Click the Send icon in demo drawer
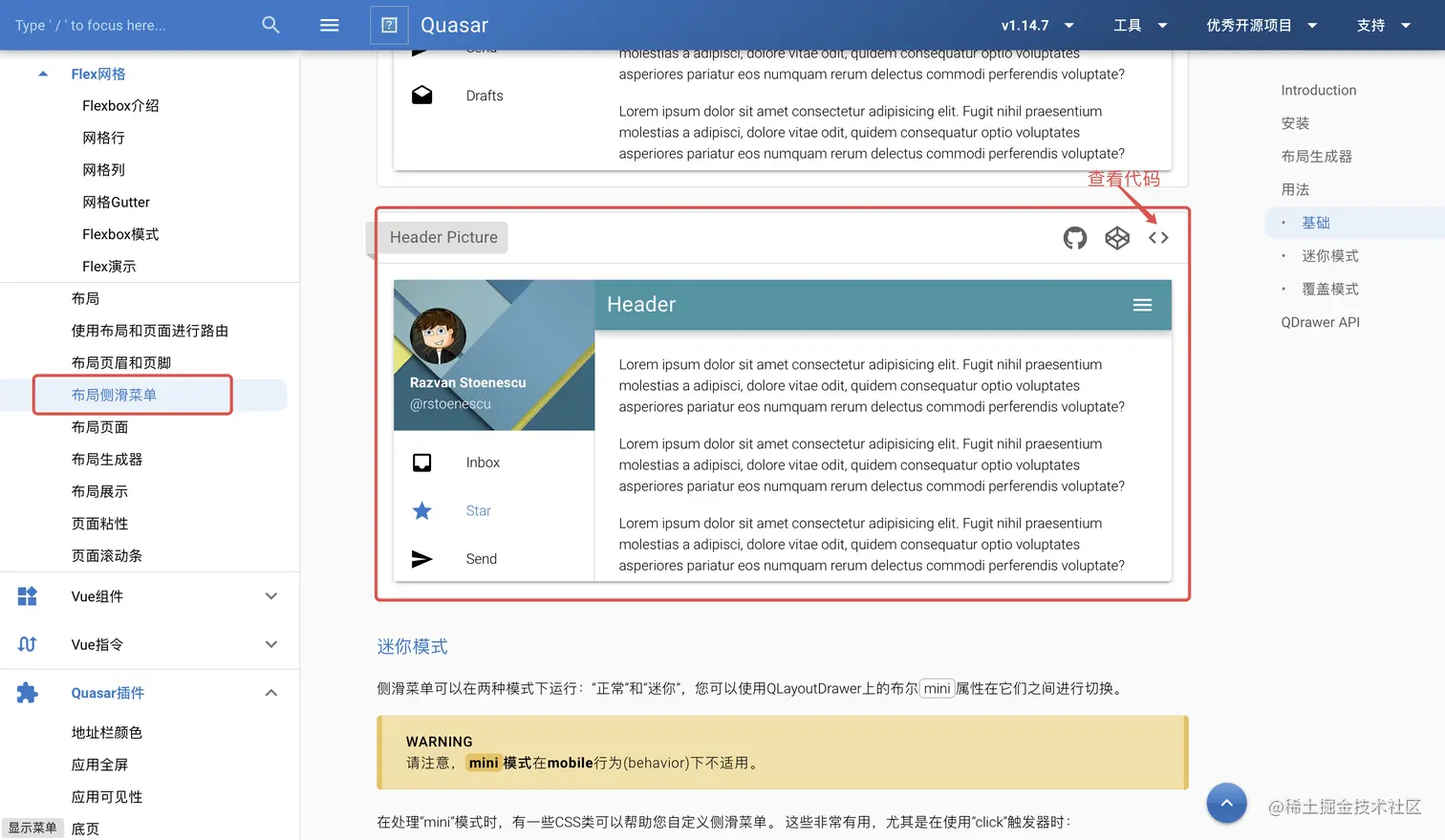Viewport: 1445px width, 840px height. [421, 559]
